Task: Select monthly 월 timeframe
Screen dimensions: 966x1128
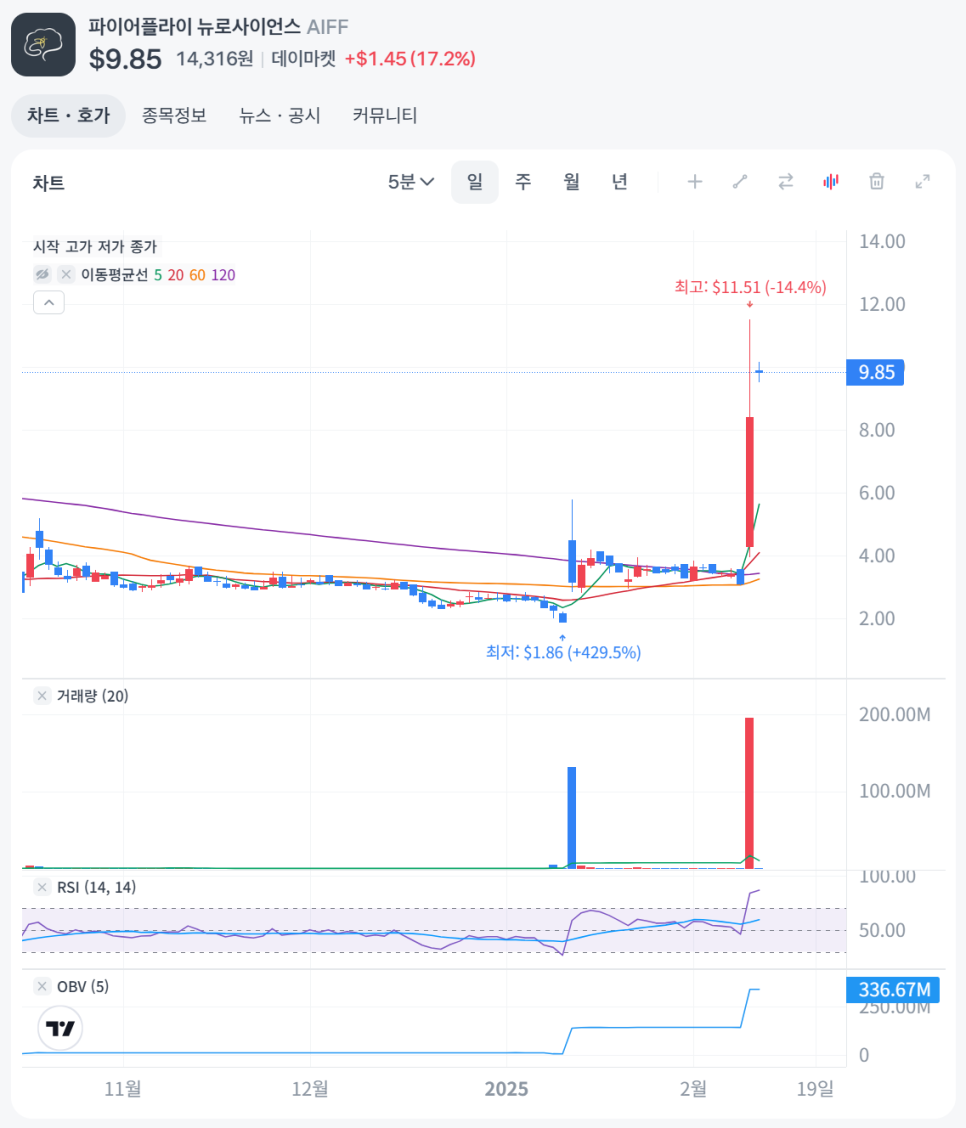Action: click(x=571, y=182)
